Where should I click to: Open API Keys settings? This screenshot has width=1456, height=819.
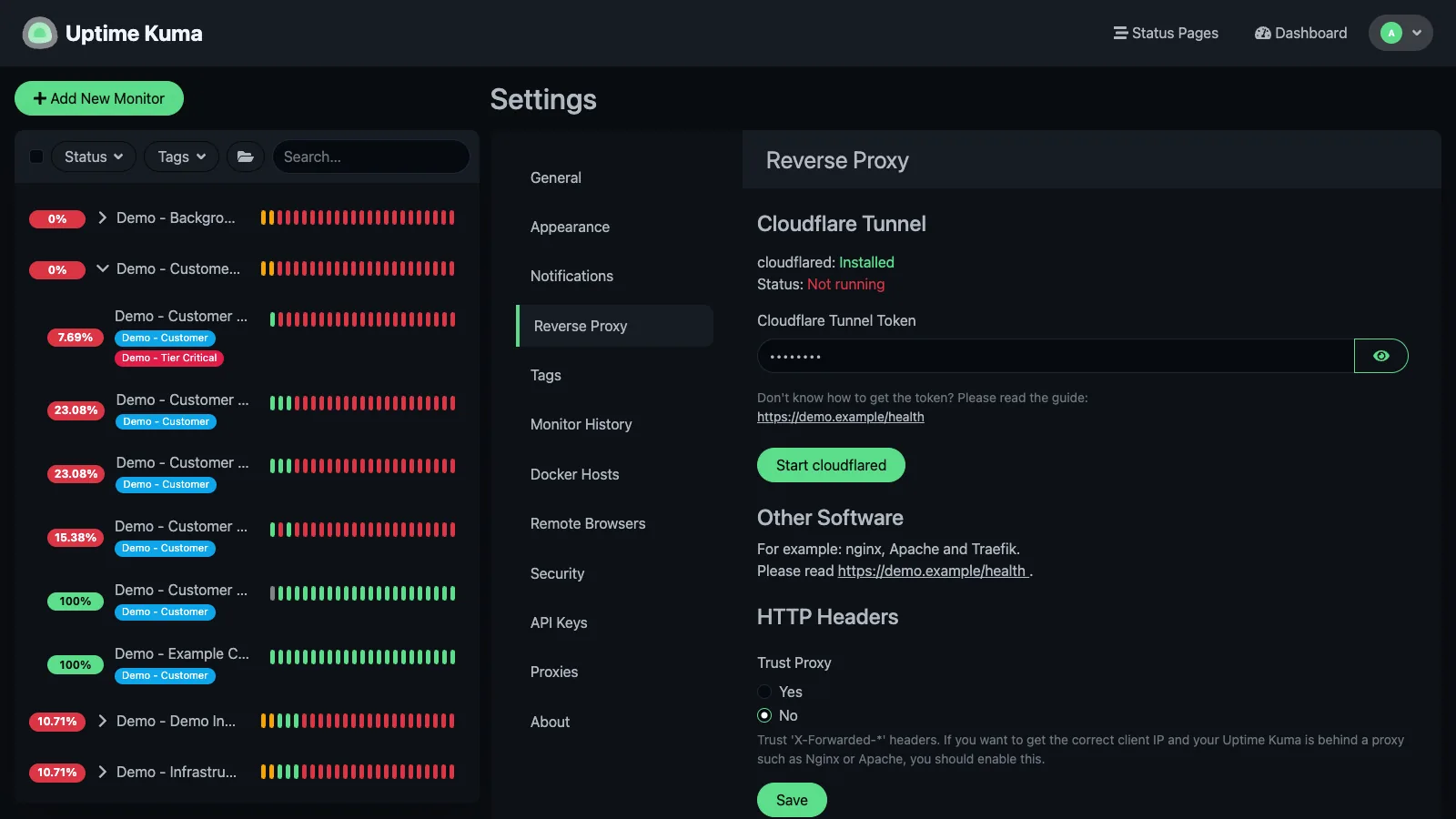[x=614, y=622]
